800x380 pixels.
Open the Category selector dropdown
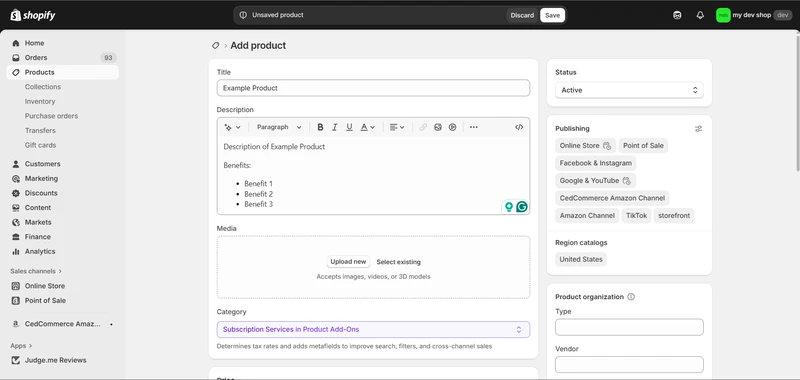point(373,330)
